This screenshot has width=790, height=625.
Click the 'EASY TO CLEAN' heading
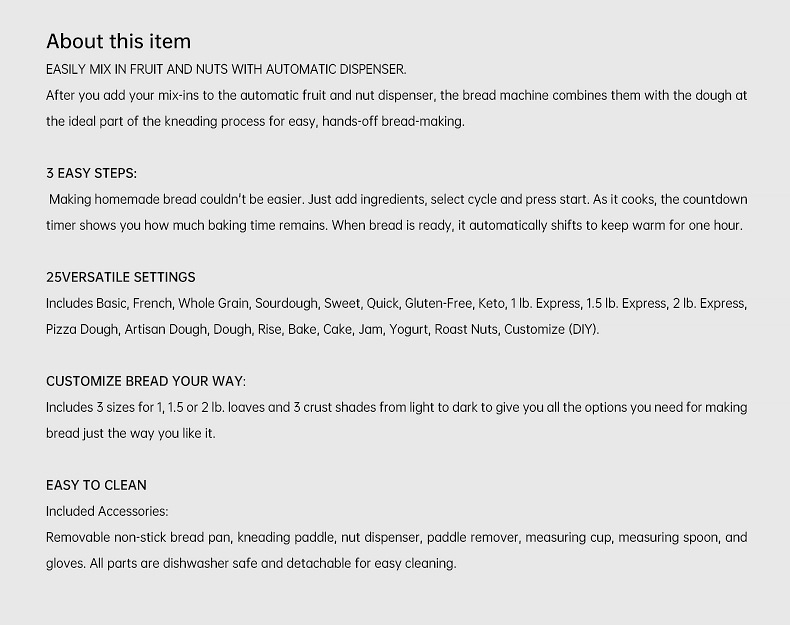point(96,485)
